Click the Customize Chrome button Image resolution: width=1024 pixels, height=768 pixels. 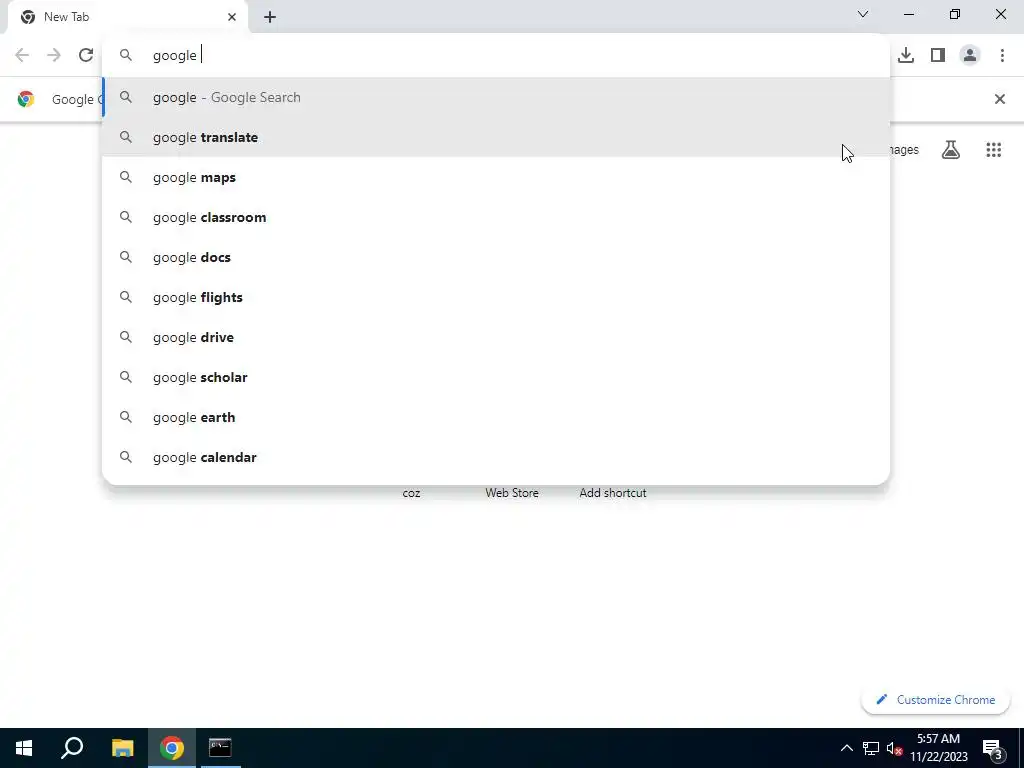(x=936, y=699)
